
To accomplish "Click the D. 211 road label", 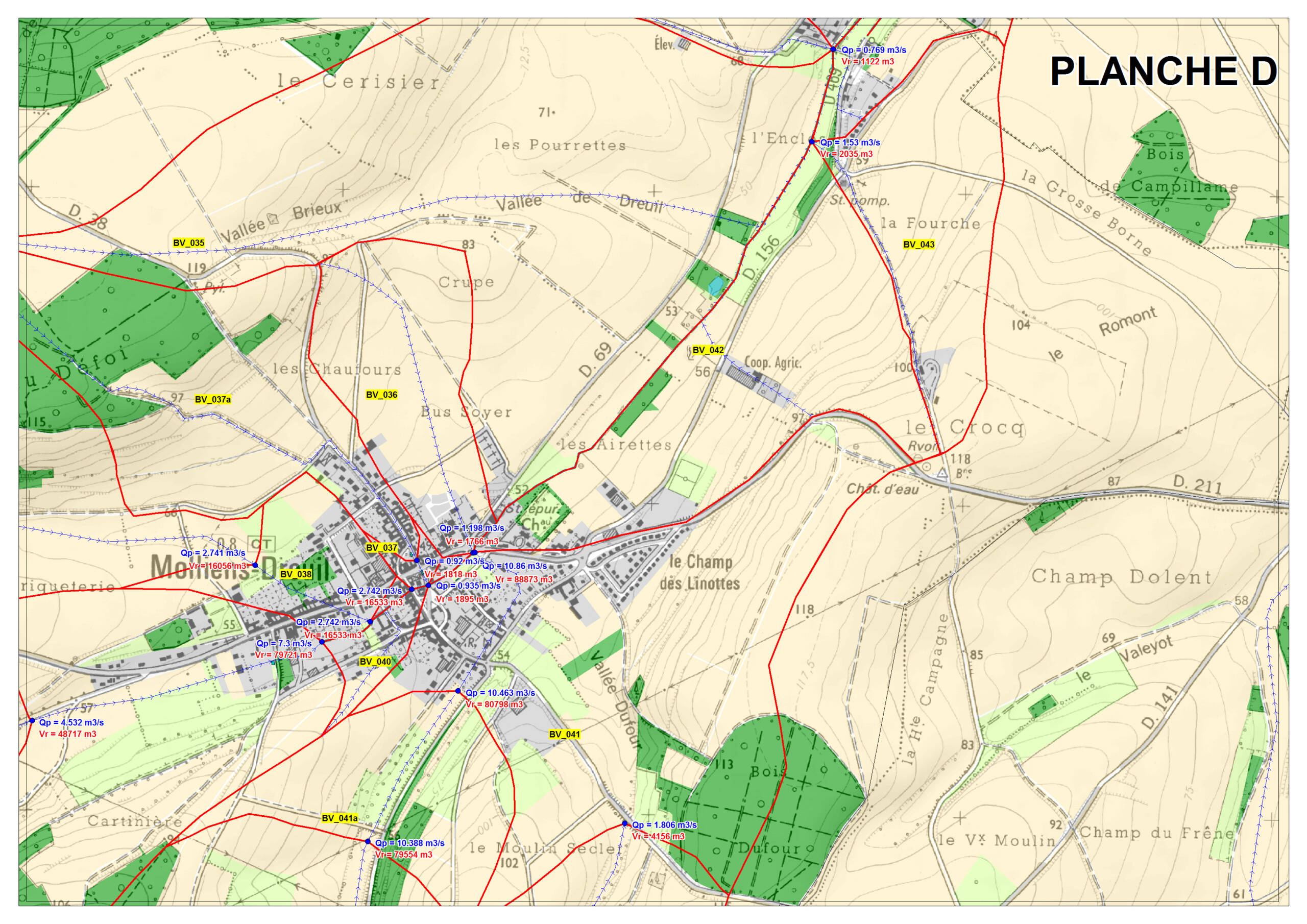I will pyautogui.click(x=1198, y=484).
